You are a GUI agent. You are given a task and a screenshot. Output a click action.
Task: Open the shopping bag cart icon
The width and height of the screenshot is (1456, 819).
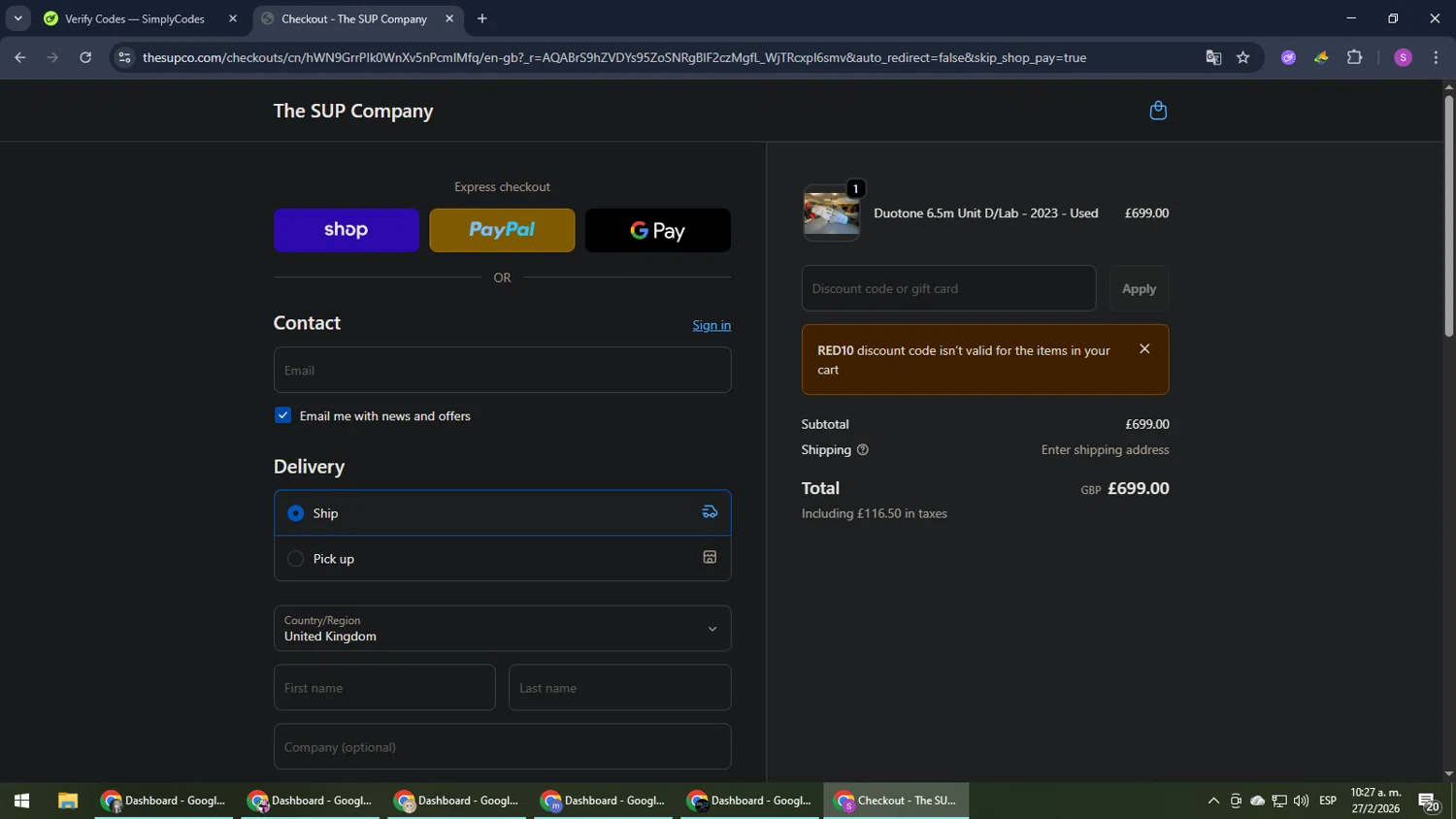[x=1158, y=111]
